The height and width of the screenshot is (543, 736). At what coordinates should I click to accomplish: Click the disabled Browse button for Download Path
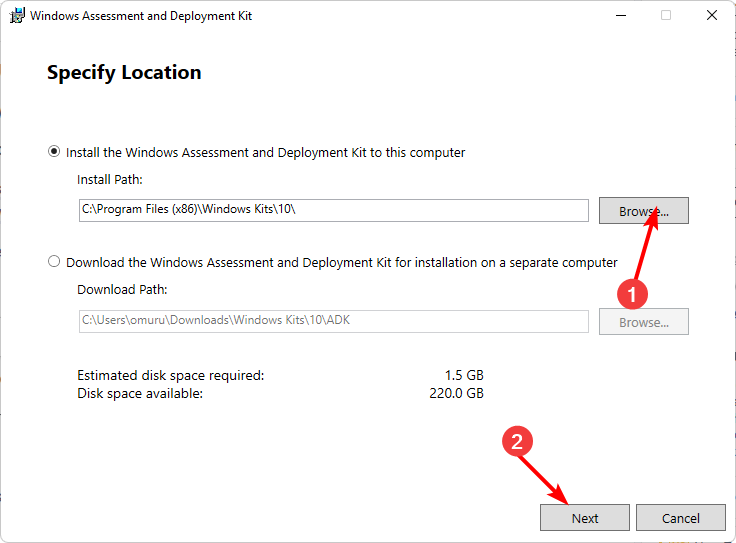tap(643, 322)
